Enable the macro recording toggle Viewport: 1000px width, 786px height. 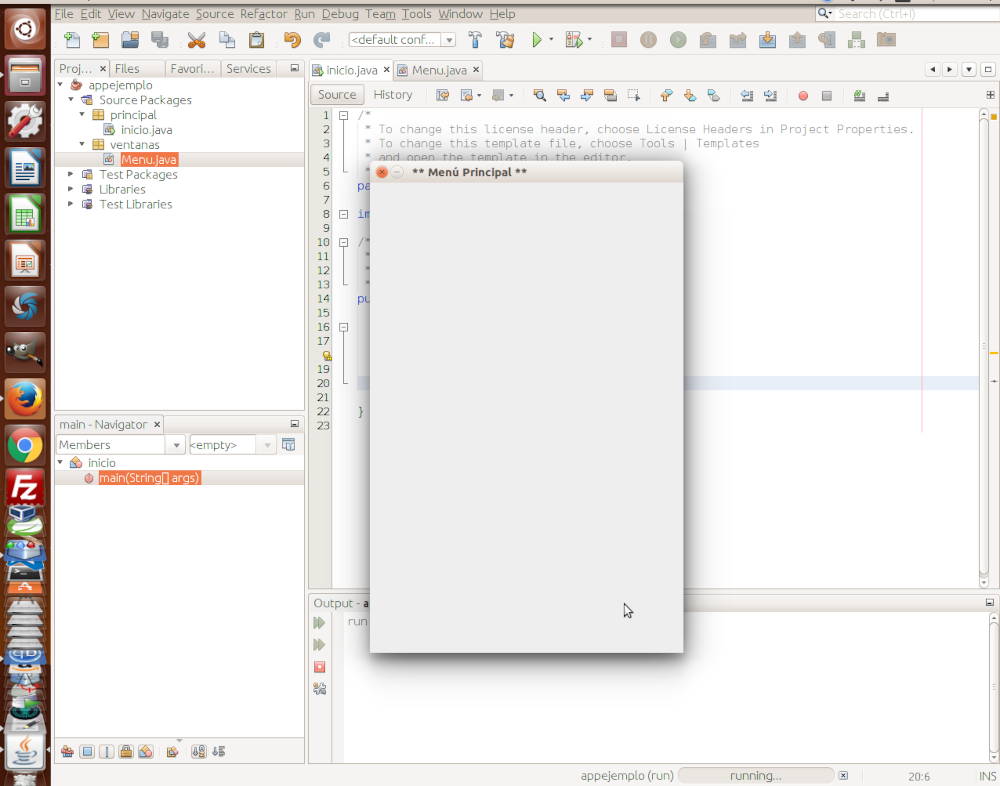(802, 95)
